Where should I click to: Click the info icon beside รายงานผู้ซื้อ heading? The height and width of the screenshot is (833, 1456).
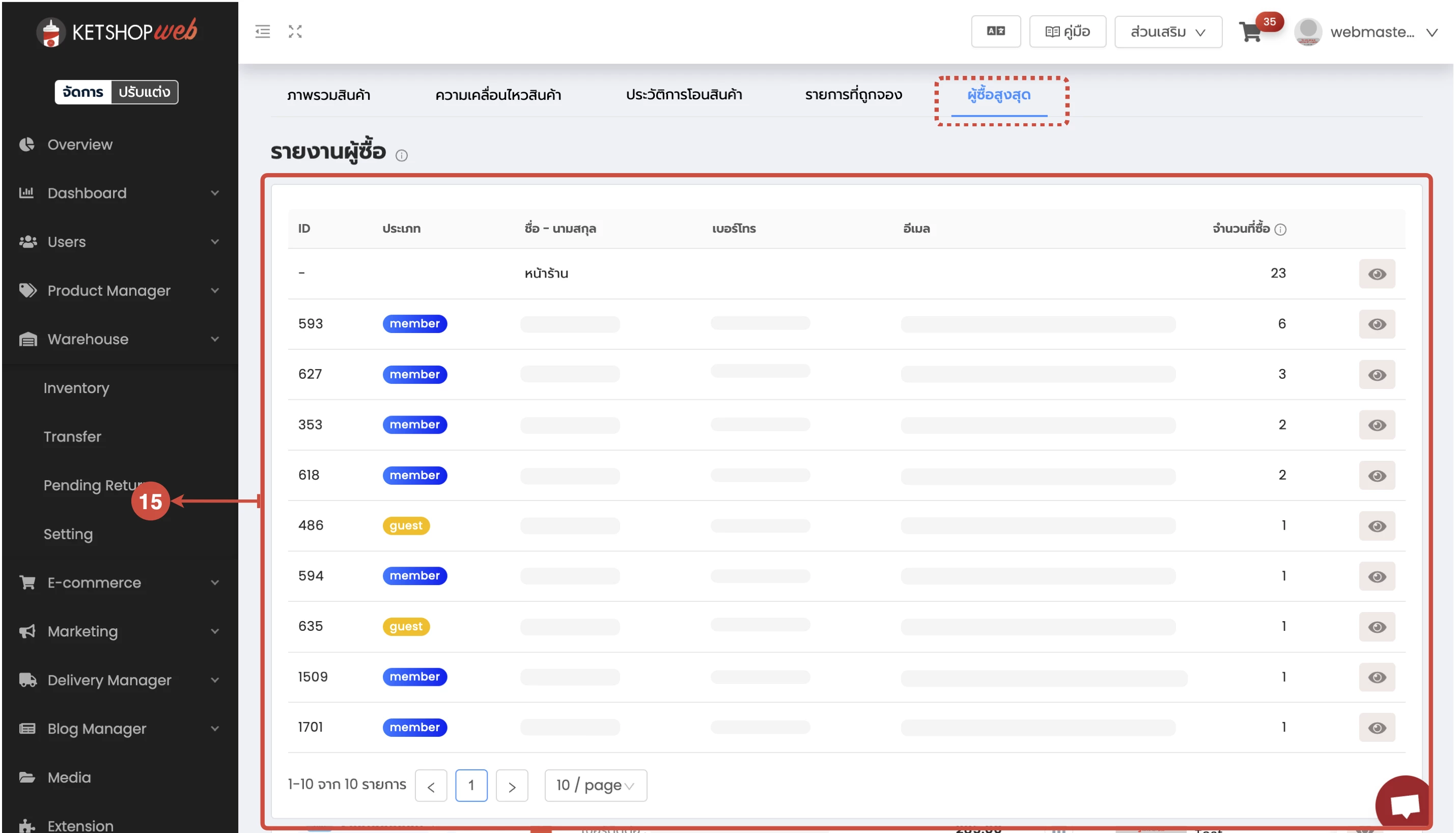pyautogui.click(x=402, y=156)
